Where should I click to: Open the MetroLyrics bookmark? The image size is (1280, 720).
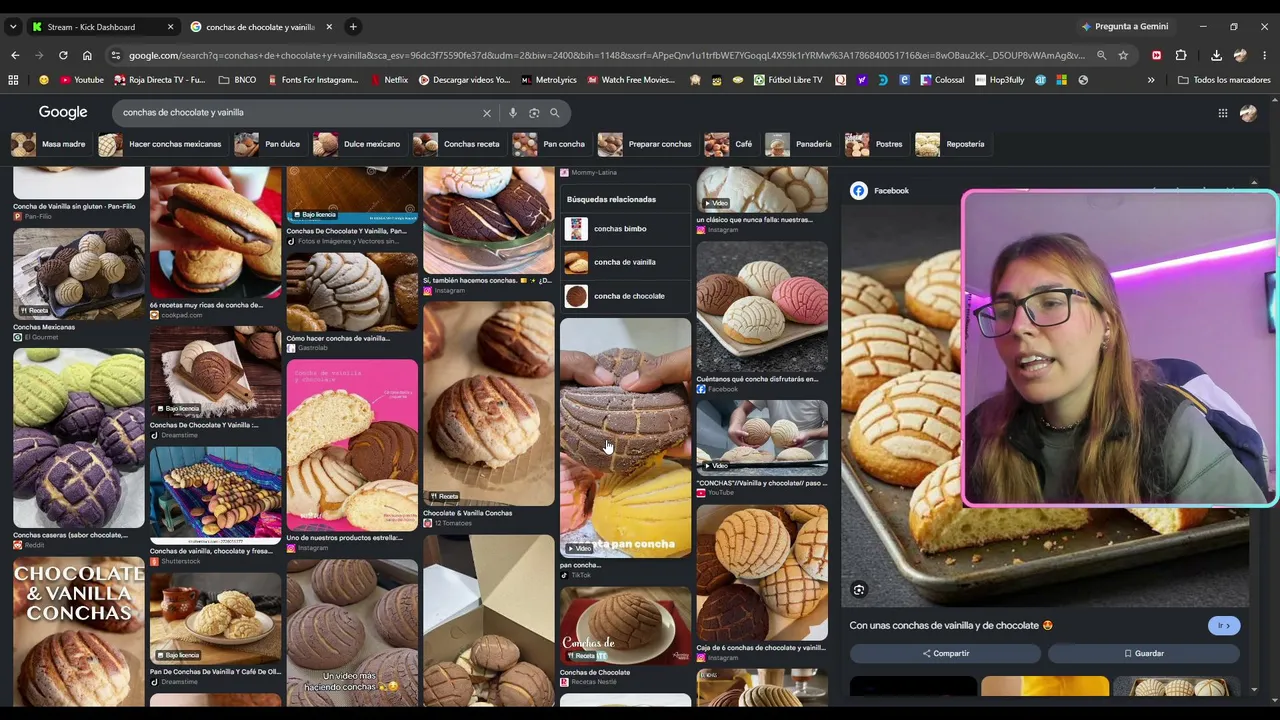(549, 80)
